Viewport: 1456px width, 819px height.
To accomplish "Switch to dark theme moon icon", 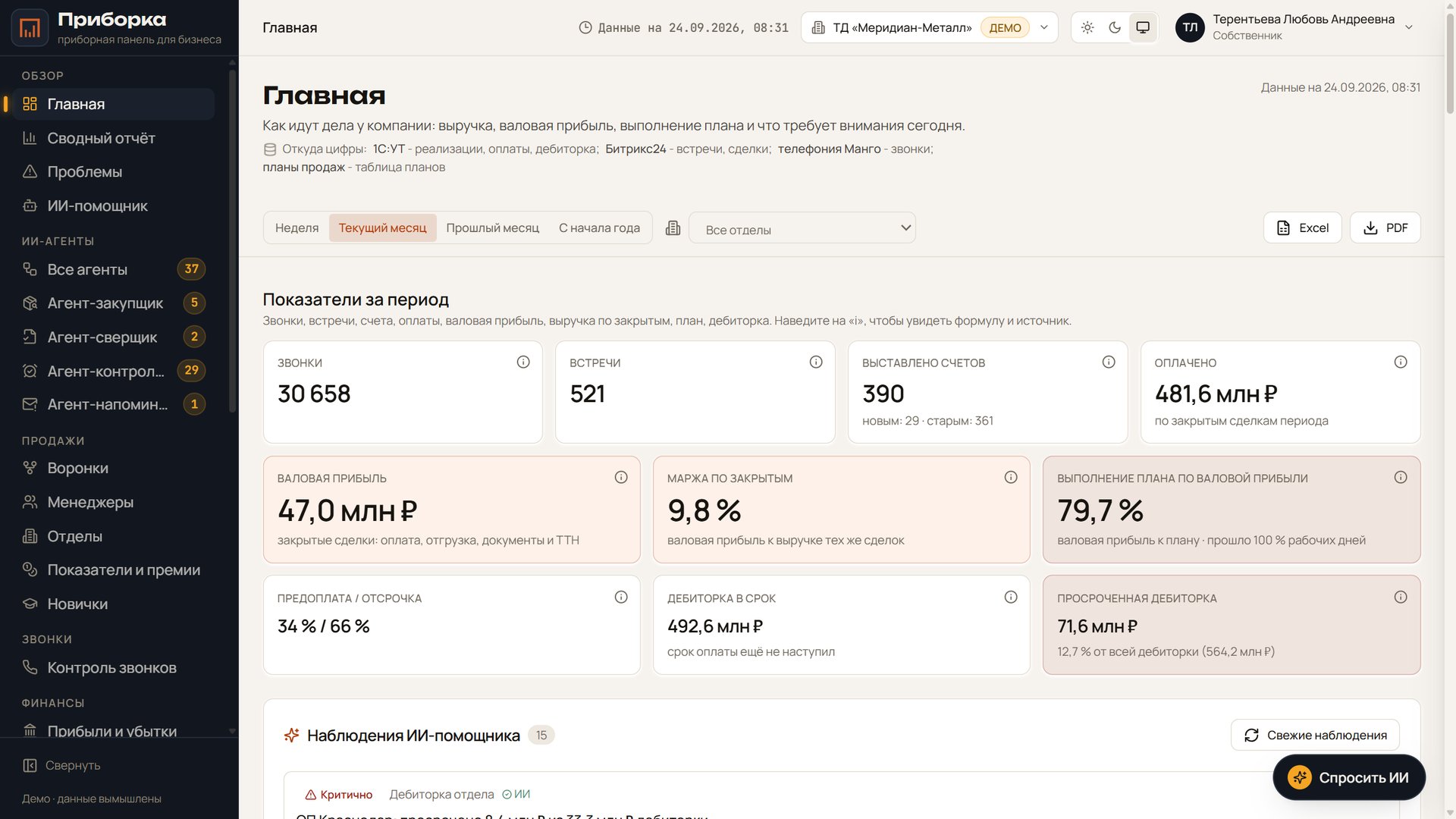I will (x=1115, y=28).
